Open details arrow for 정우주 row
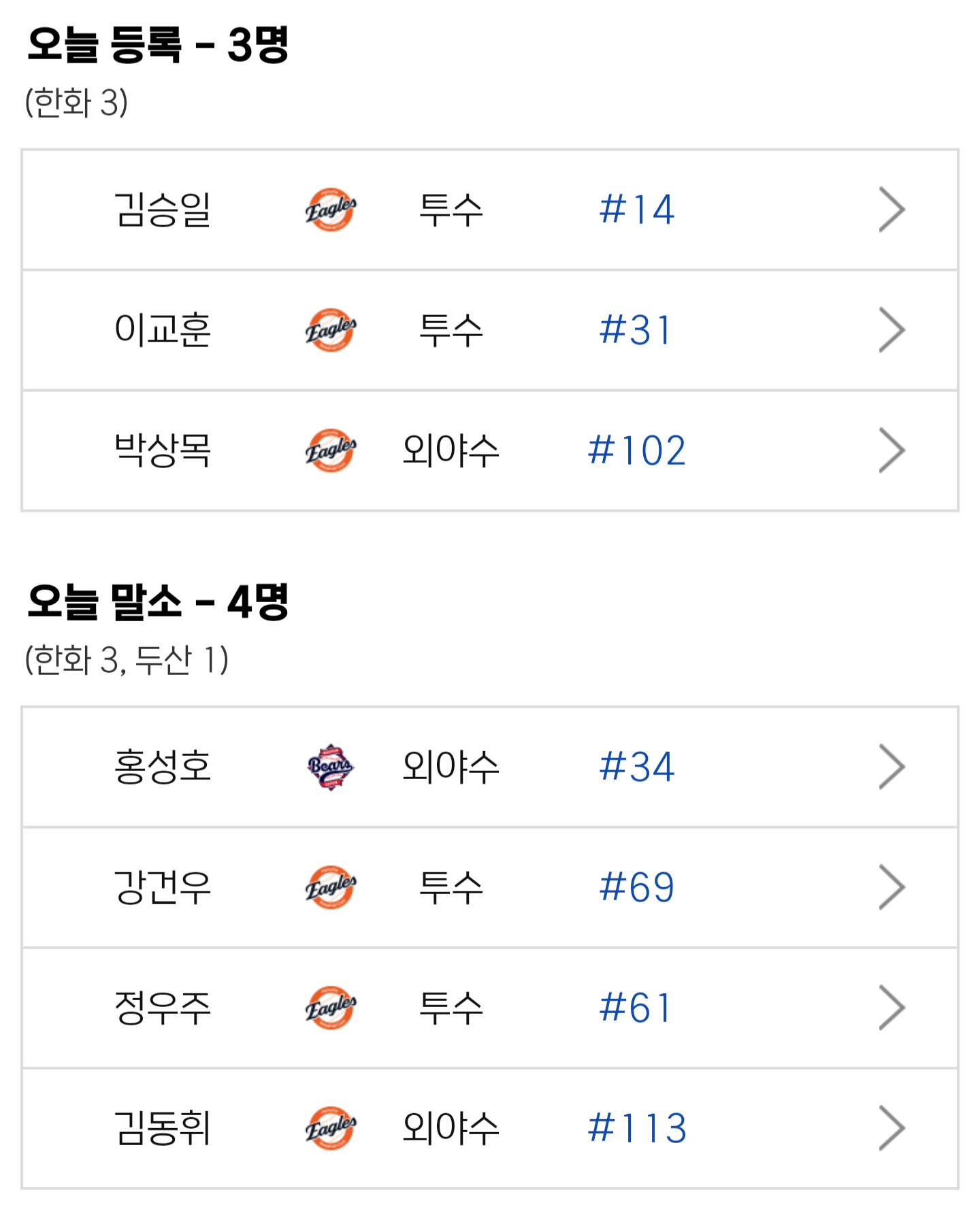The height and width of the screenshot is (1224, 980). (892, 1008)
